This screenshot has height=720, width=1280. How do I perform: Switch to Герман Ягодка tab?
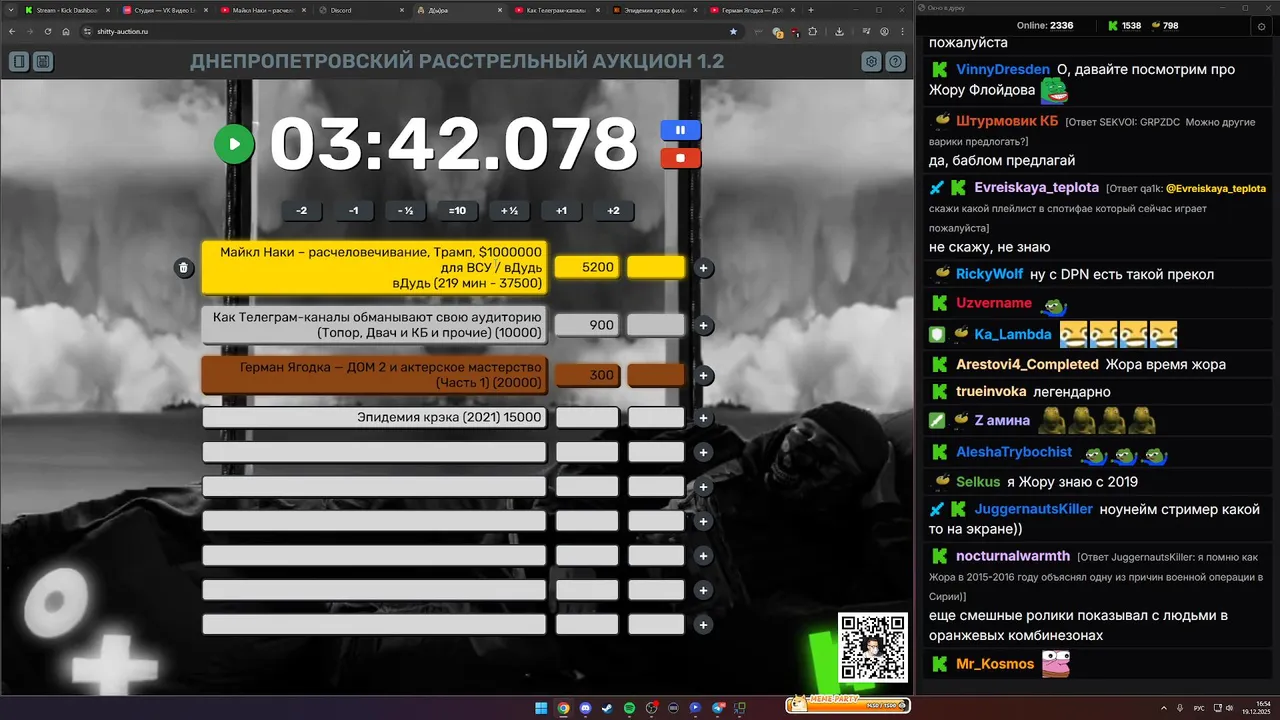tap(752, 10)
